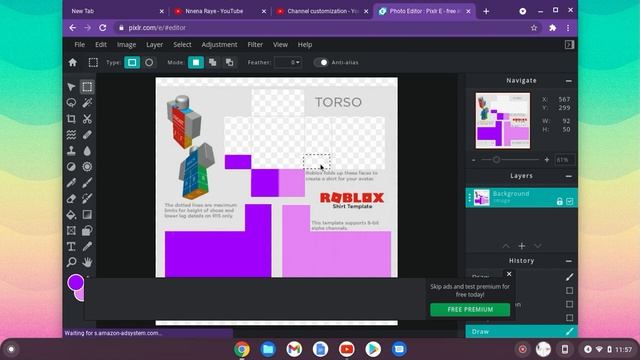Image resolution: width=640 pixels, height=360 pixels.
Task: Open the Help menu
Action: pos(304,44)
